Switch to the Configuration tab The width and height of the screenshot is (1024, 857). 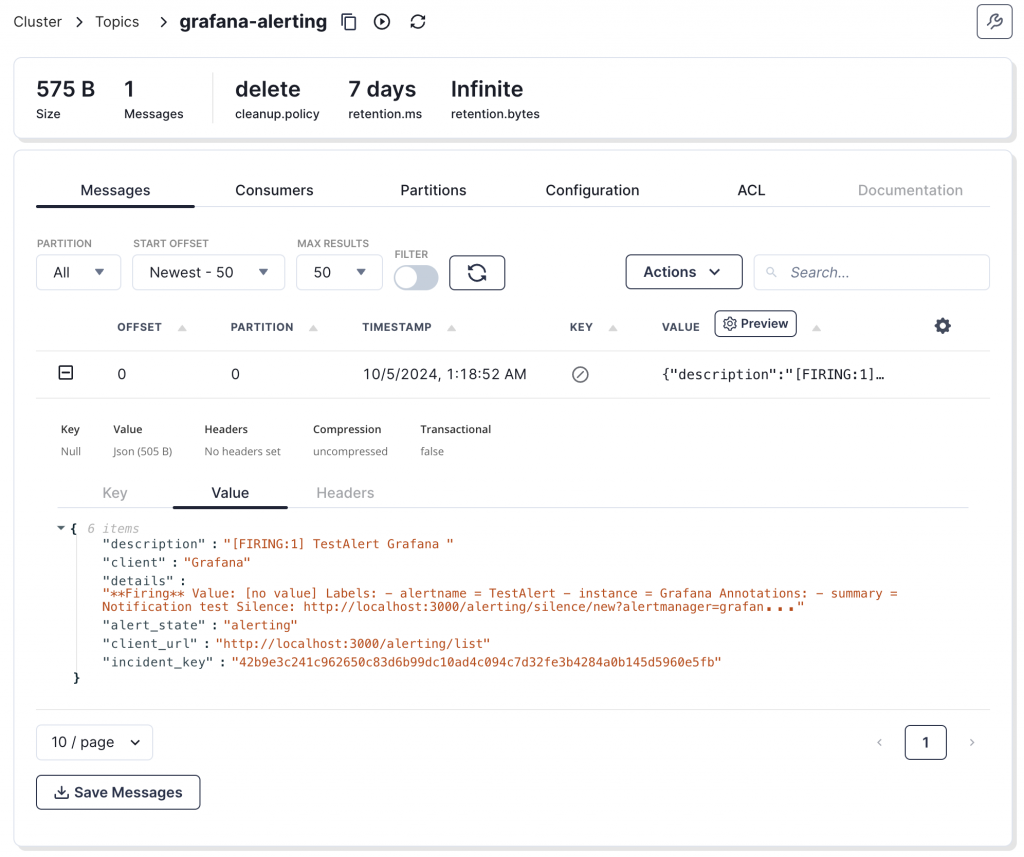tap(592, 190)
